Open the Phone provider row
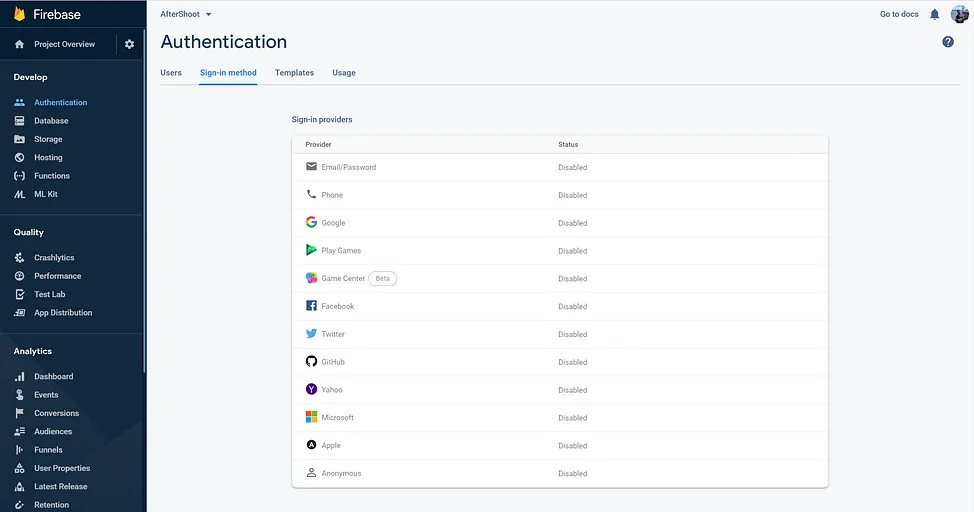 [x=560, y=195]
